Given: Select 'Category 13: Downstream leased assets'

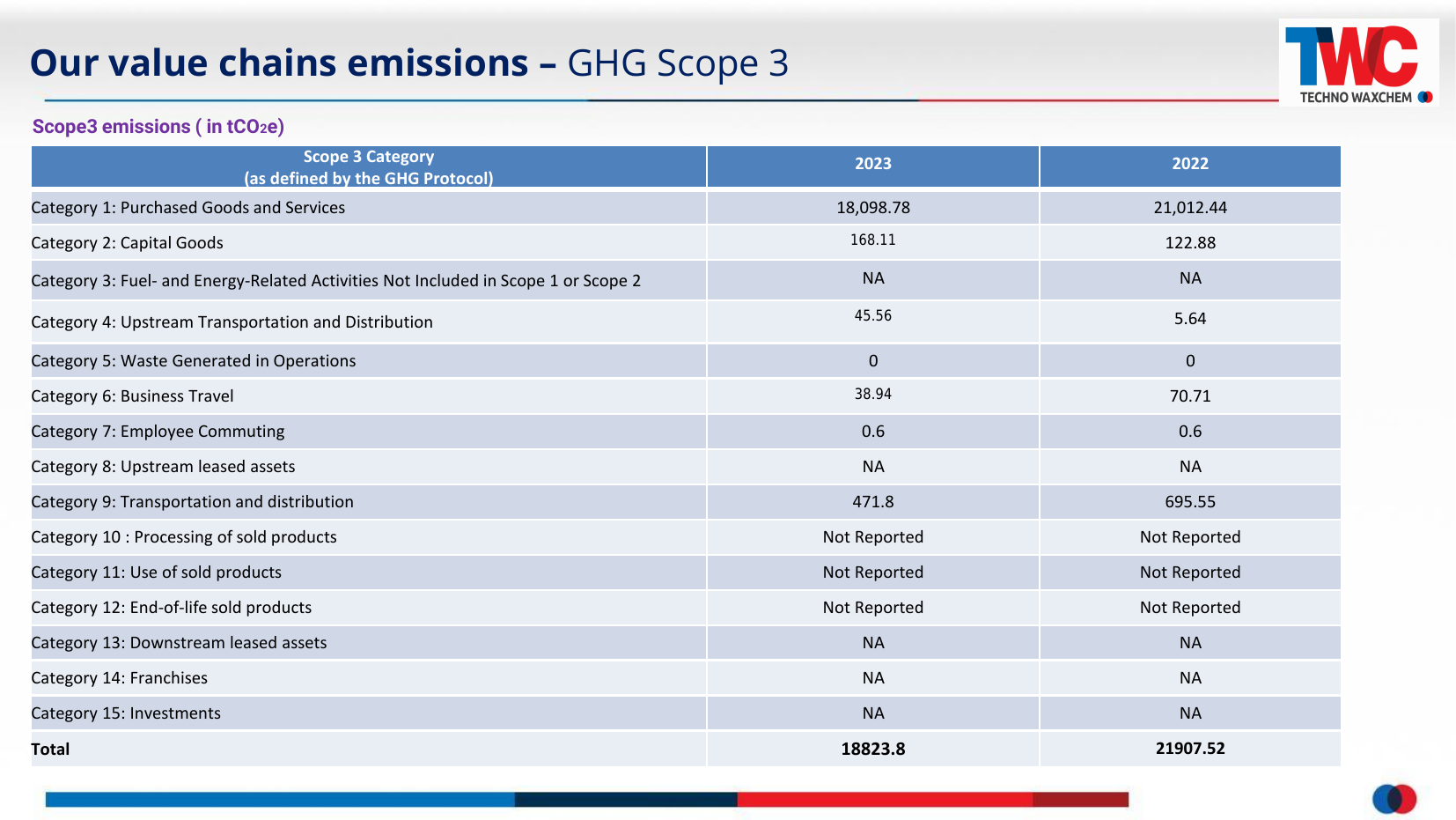Looking at the screenshot, I should coord(179,643).
